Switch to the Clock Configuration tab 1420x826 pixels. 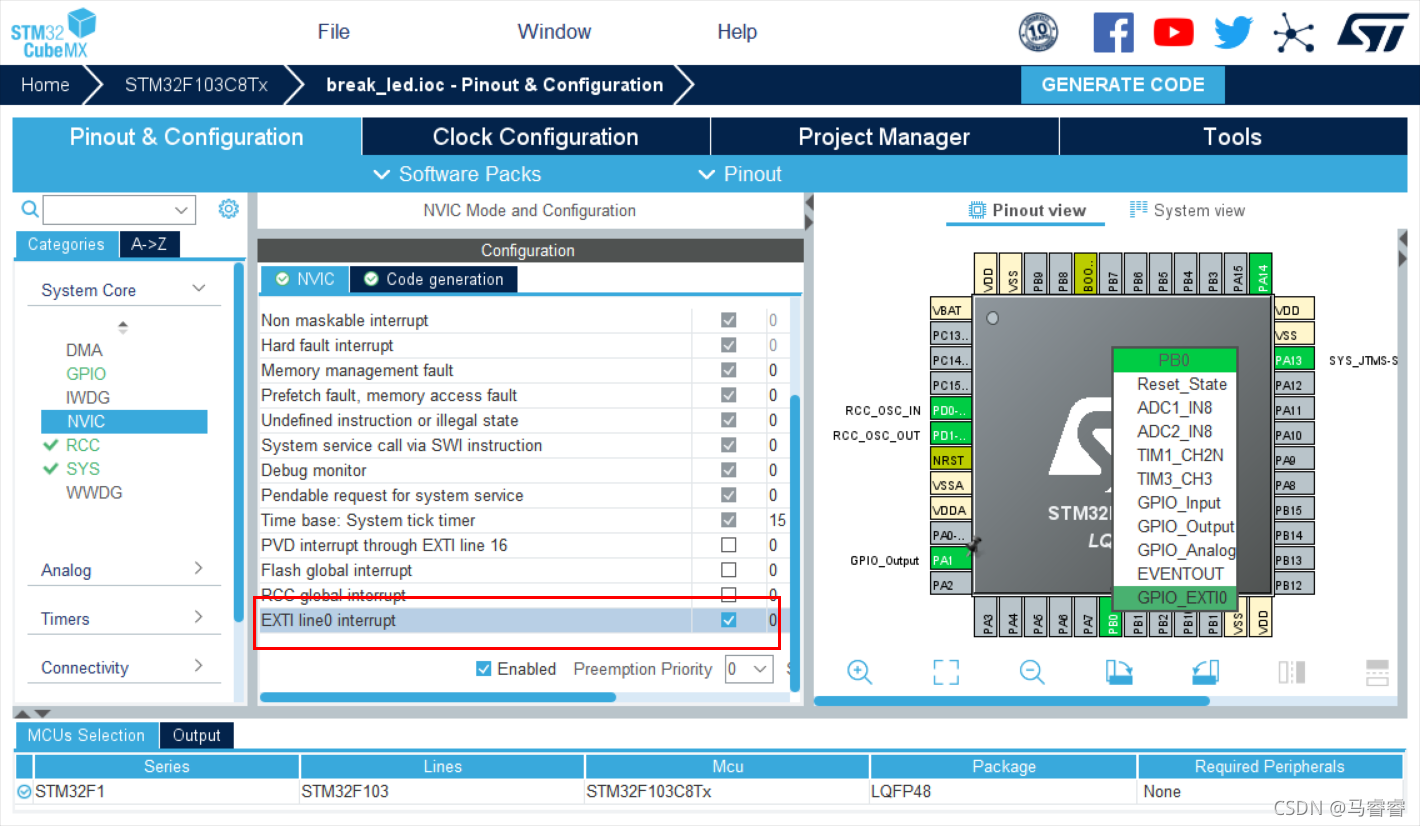click(535, 137)
